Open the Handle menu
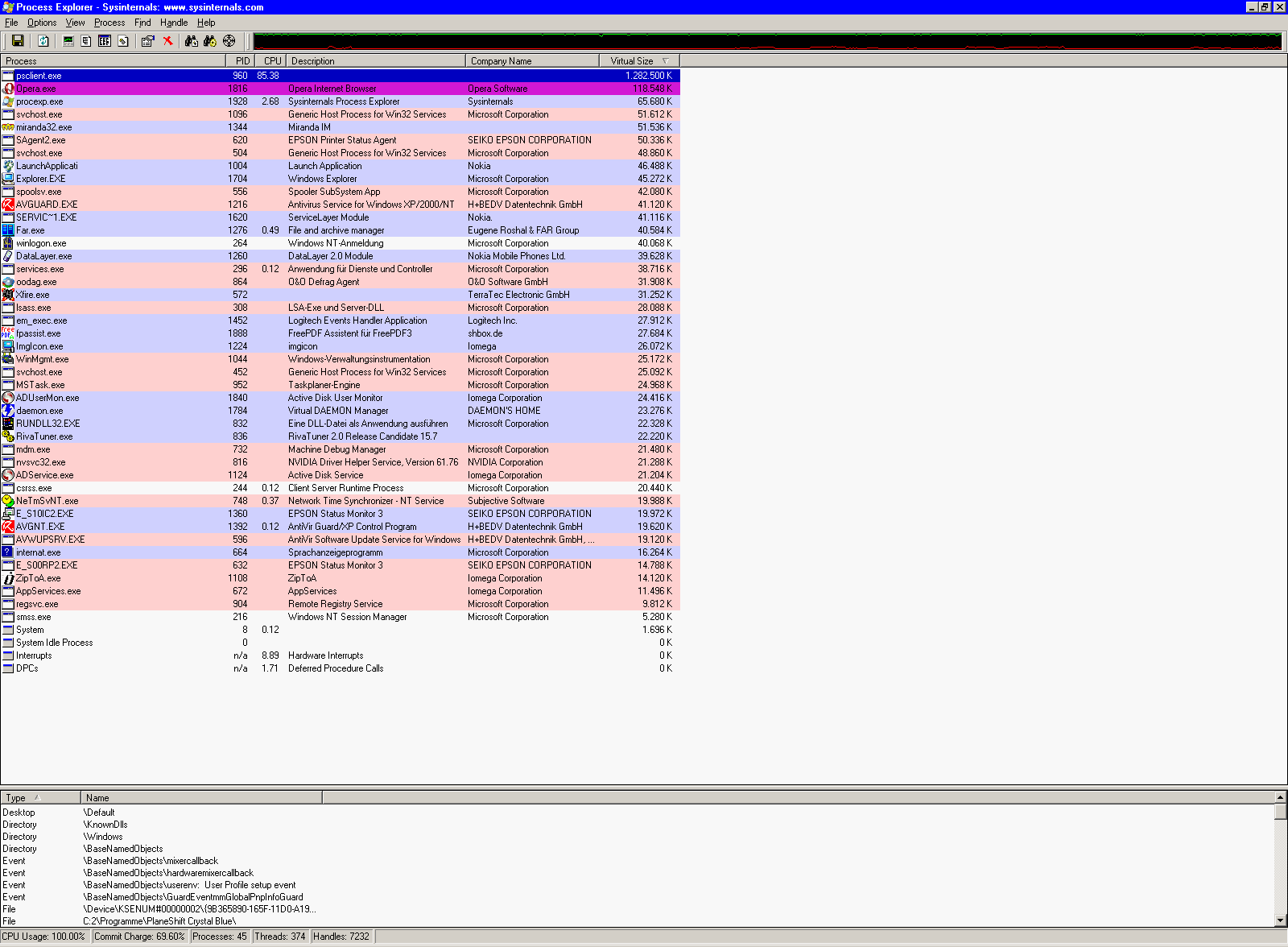Screen dimensions: 1288x947 tap(174, 23)
